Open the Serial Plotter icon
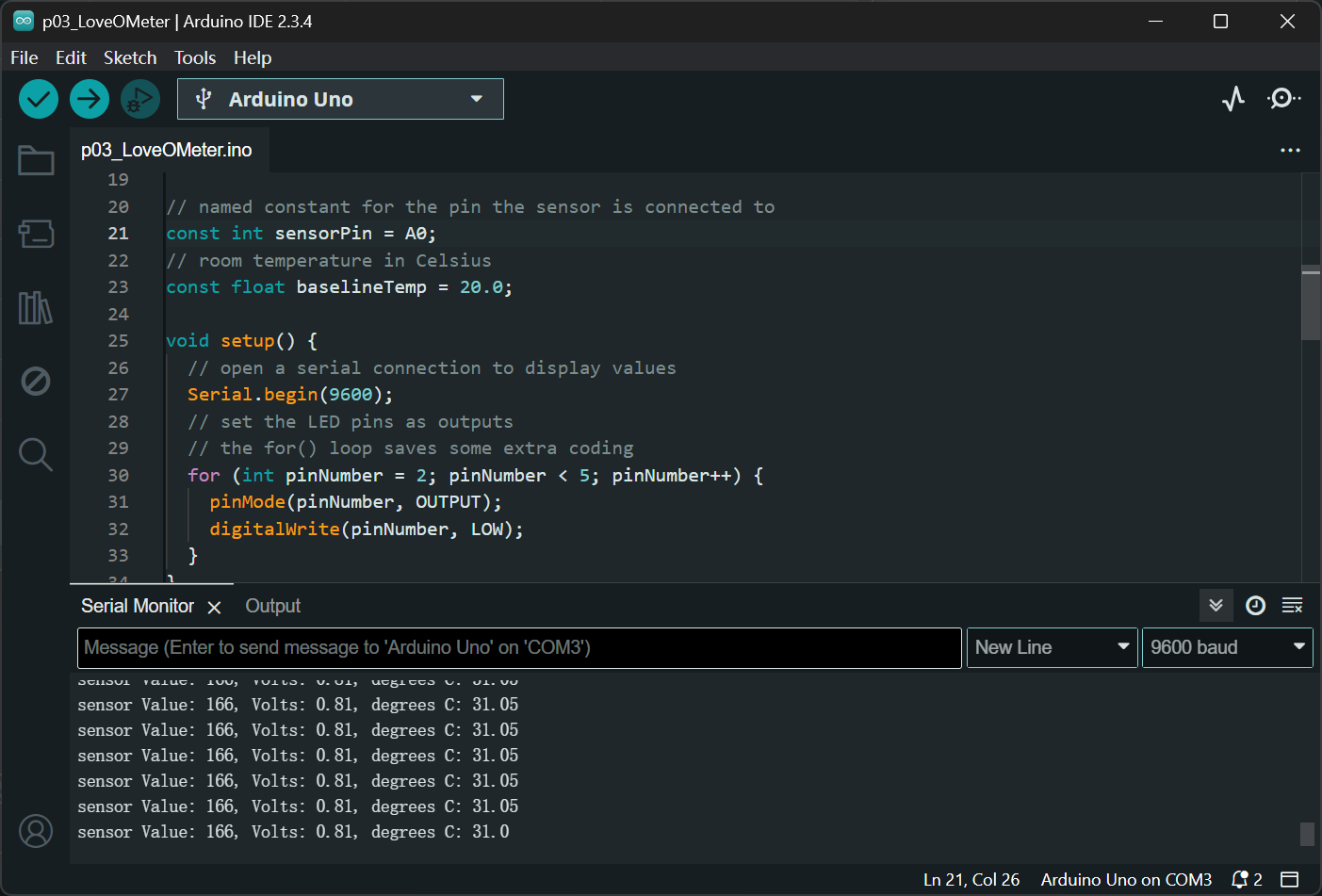Viewport: 1322px width, 896px height. pyautogui.click(x=1233, y=99)
